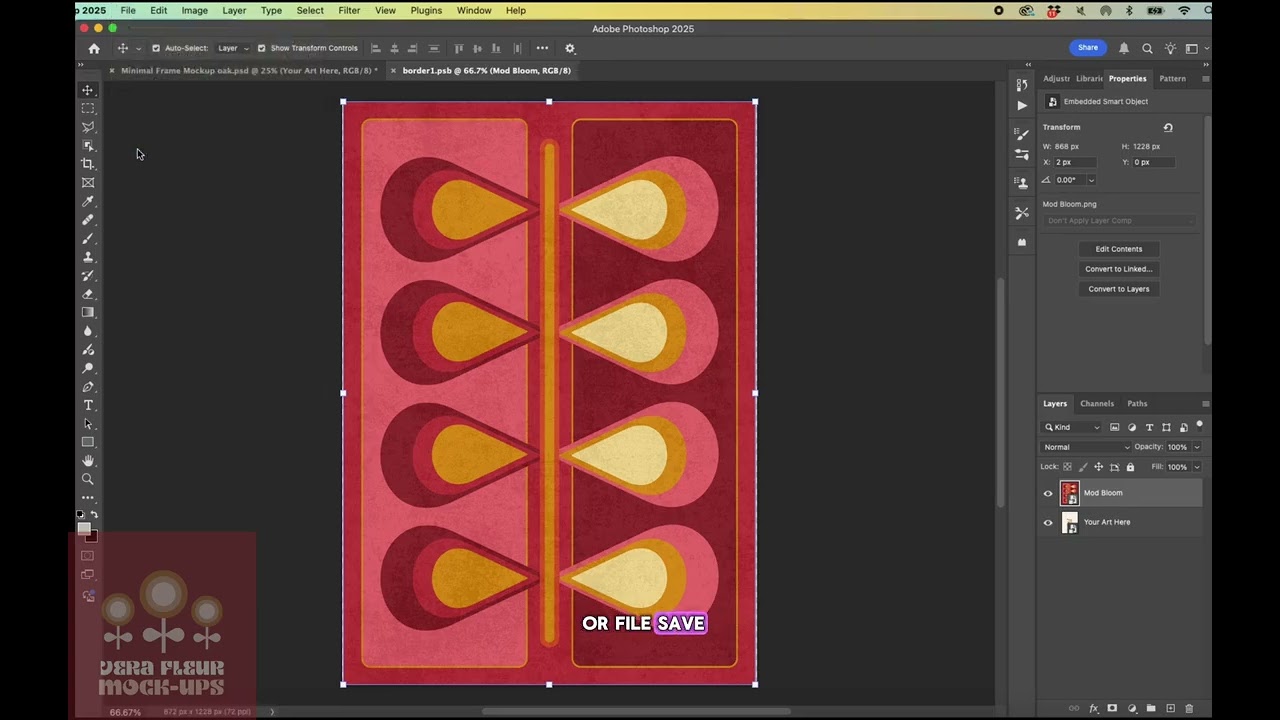Open the Normal blend mode dropdown

[x=1086, y=447]
